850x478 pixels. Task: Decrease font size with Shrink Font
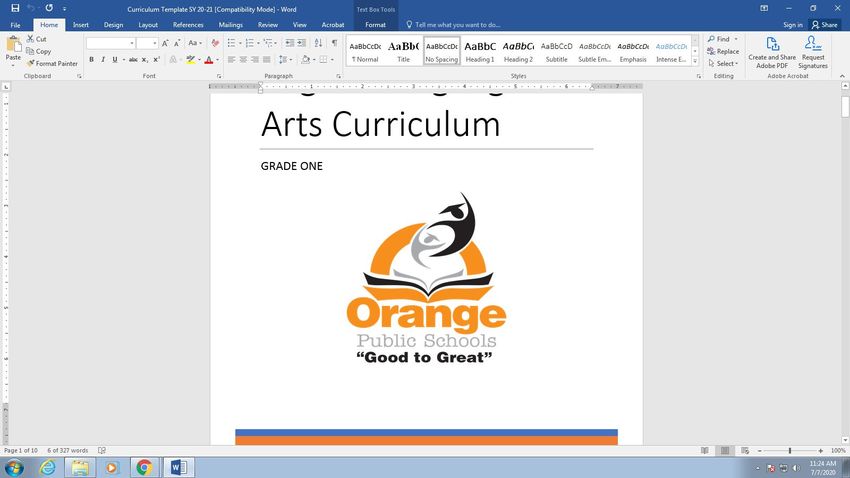pyautogui.click(x=177, y=43)
